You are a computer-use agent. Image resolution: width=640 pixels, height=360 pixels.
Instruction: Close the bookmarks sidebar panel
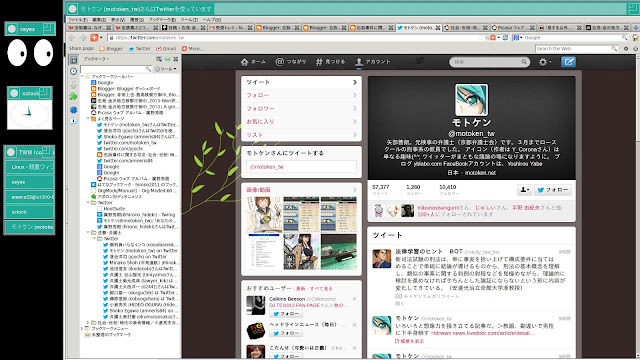176,59
